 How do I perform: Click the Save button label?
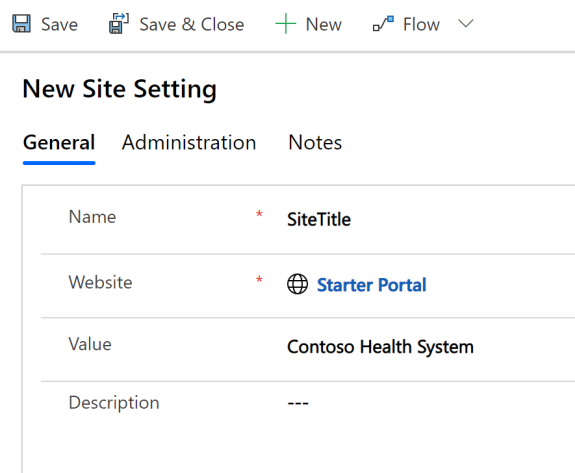59,25
